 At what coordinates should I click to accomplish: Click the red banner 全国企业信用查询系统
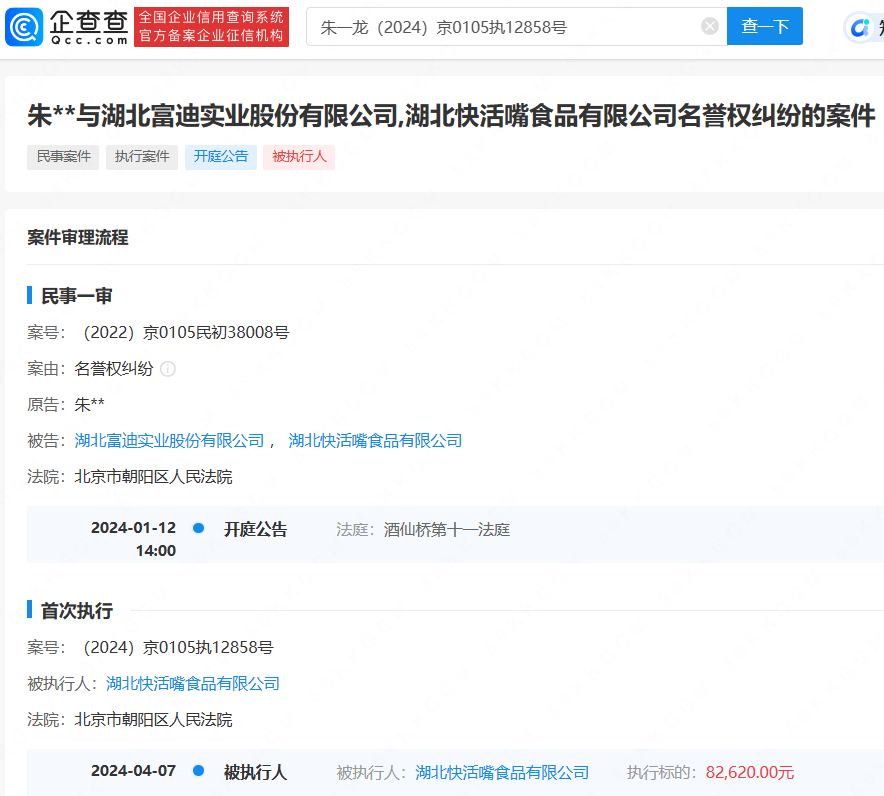click(x=211, y=26)
